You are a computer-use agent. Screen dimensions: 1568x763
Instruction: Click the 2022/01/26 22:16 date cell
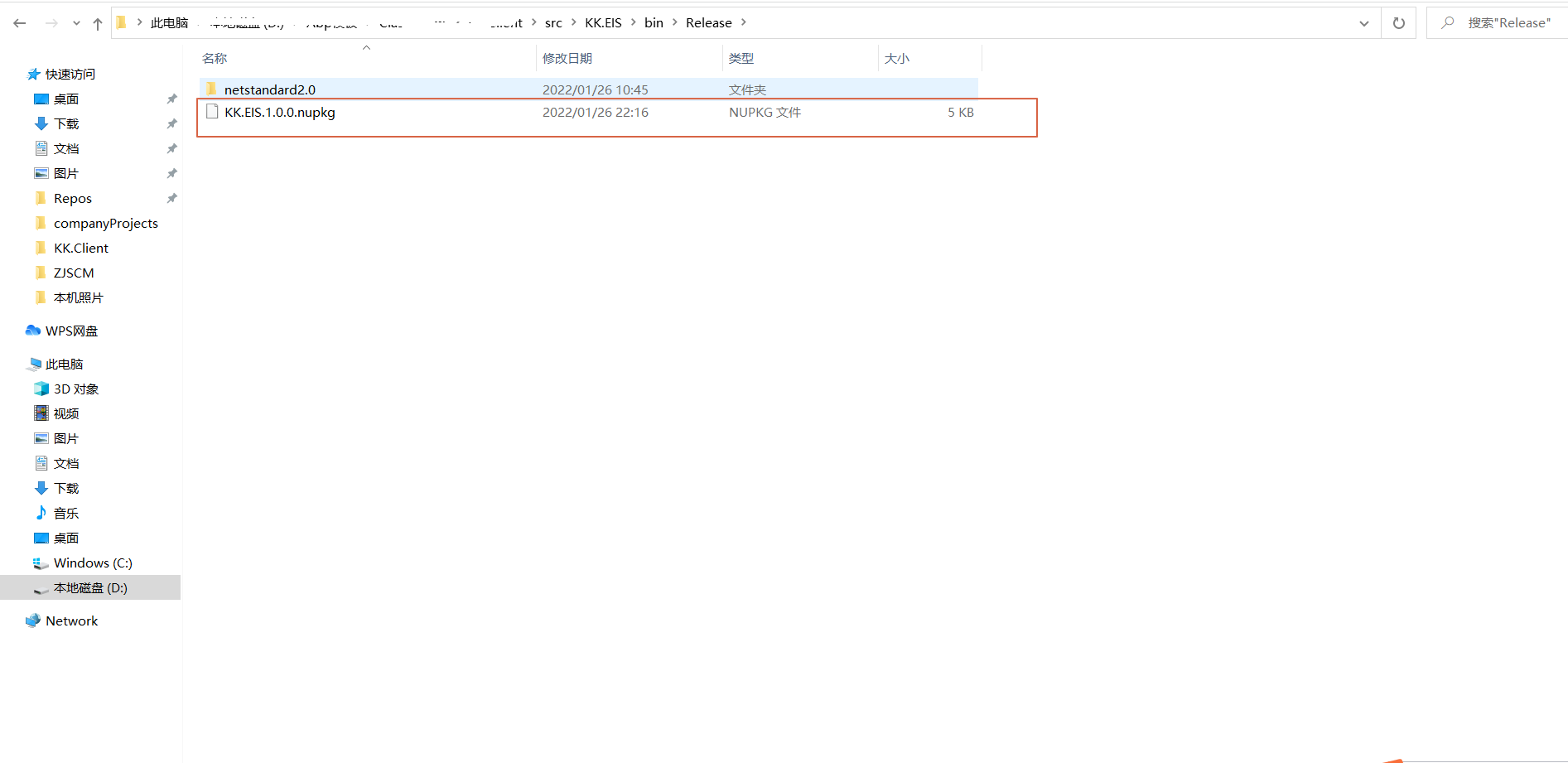click(x=596, y=113)
